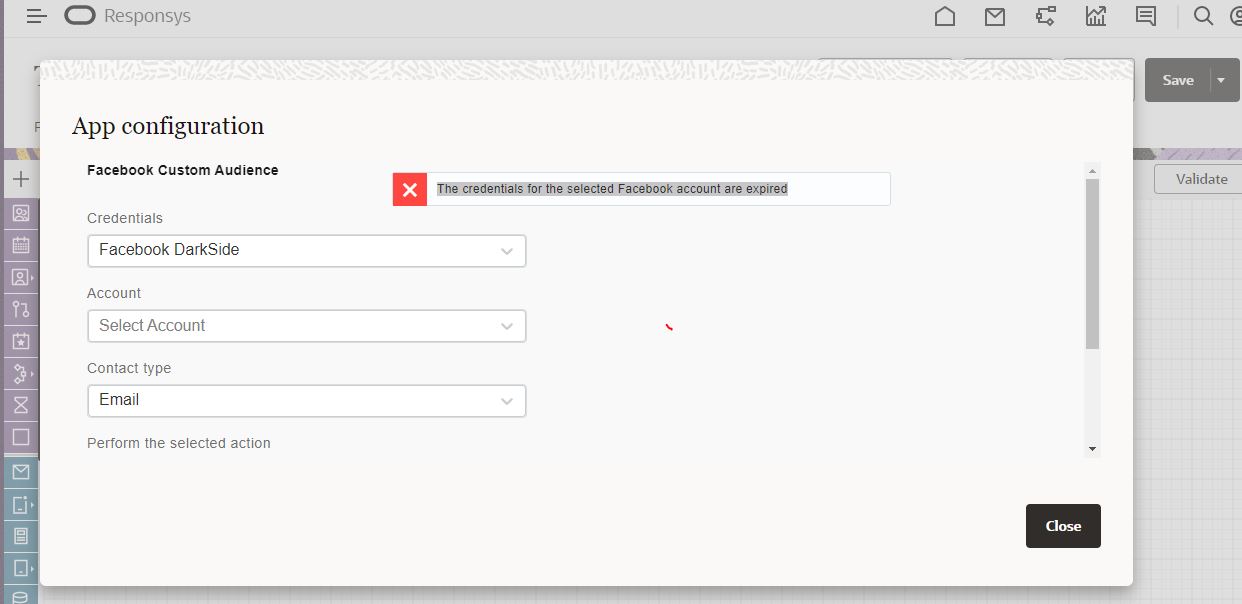Go to the Home icon

(x=944, y=16)
